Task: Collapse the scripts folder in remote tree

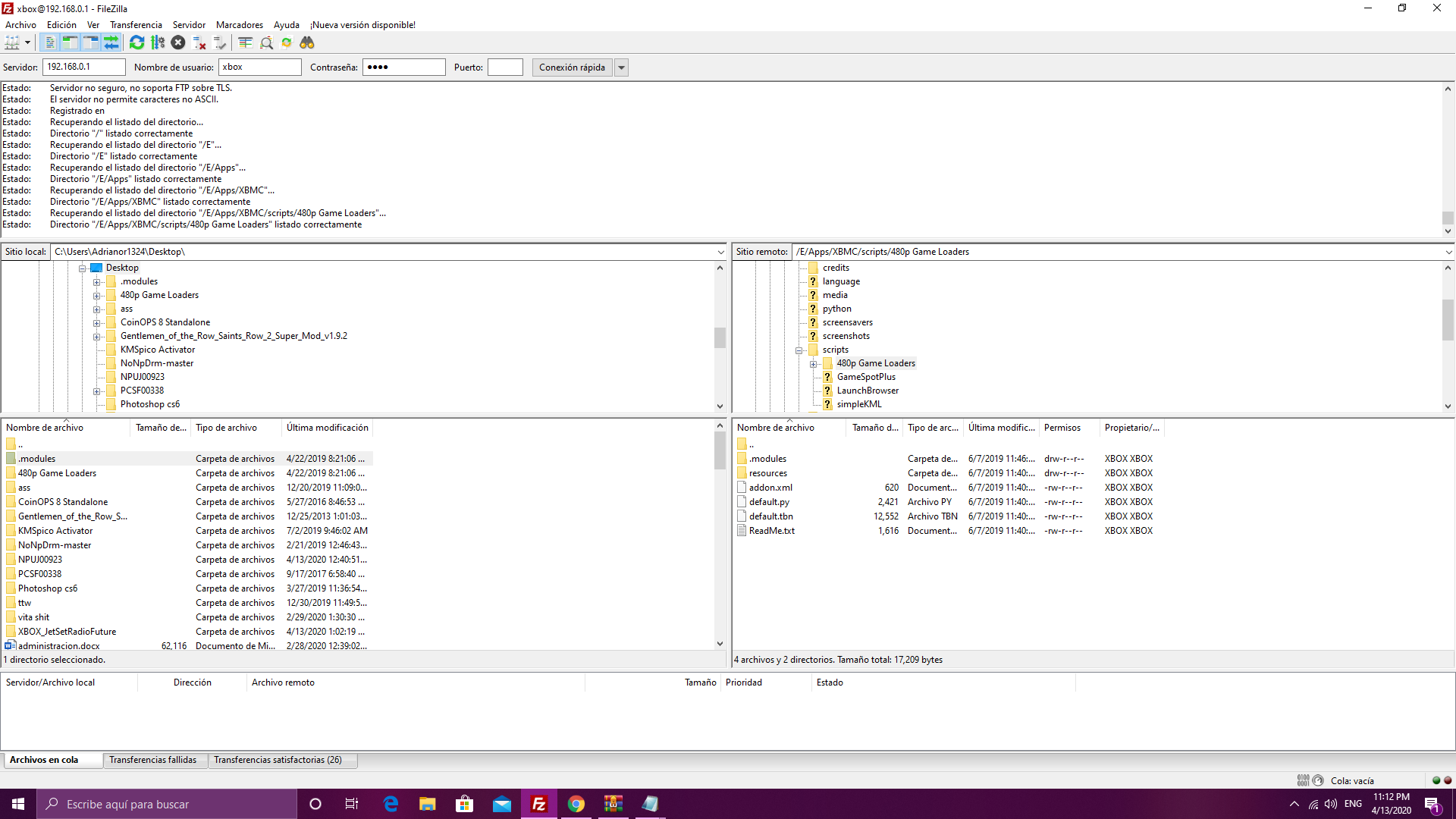Action: point(799,350)
